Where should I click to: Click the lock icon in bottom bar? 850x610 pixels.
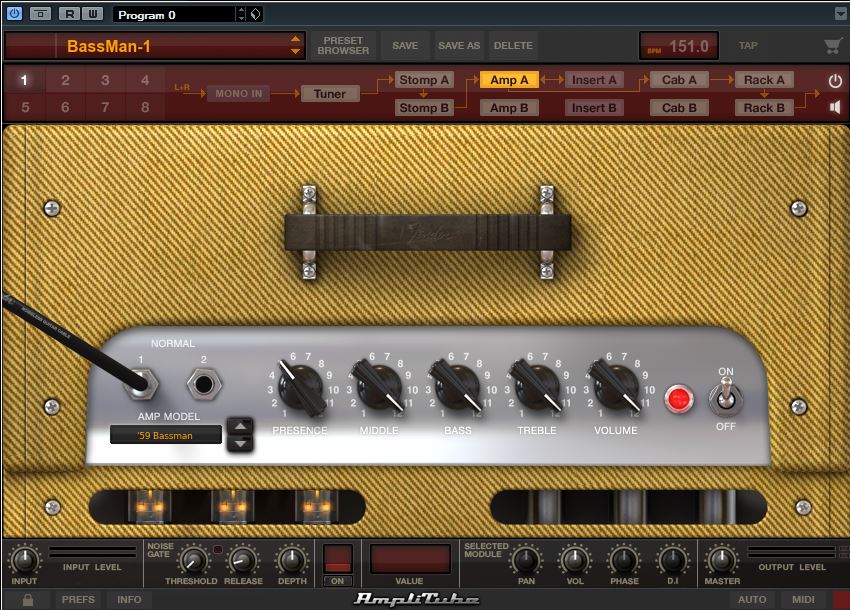(28, 600)
